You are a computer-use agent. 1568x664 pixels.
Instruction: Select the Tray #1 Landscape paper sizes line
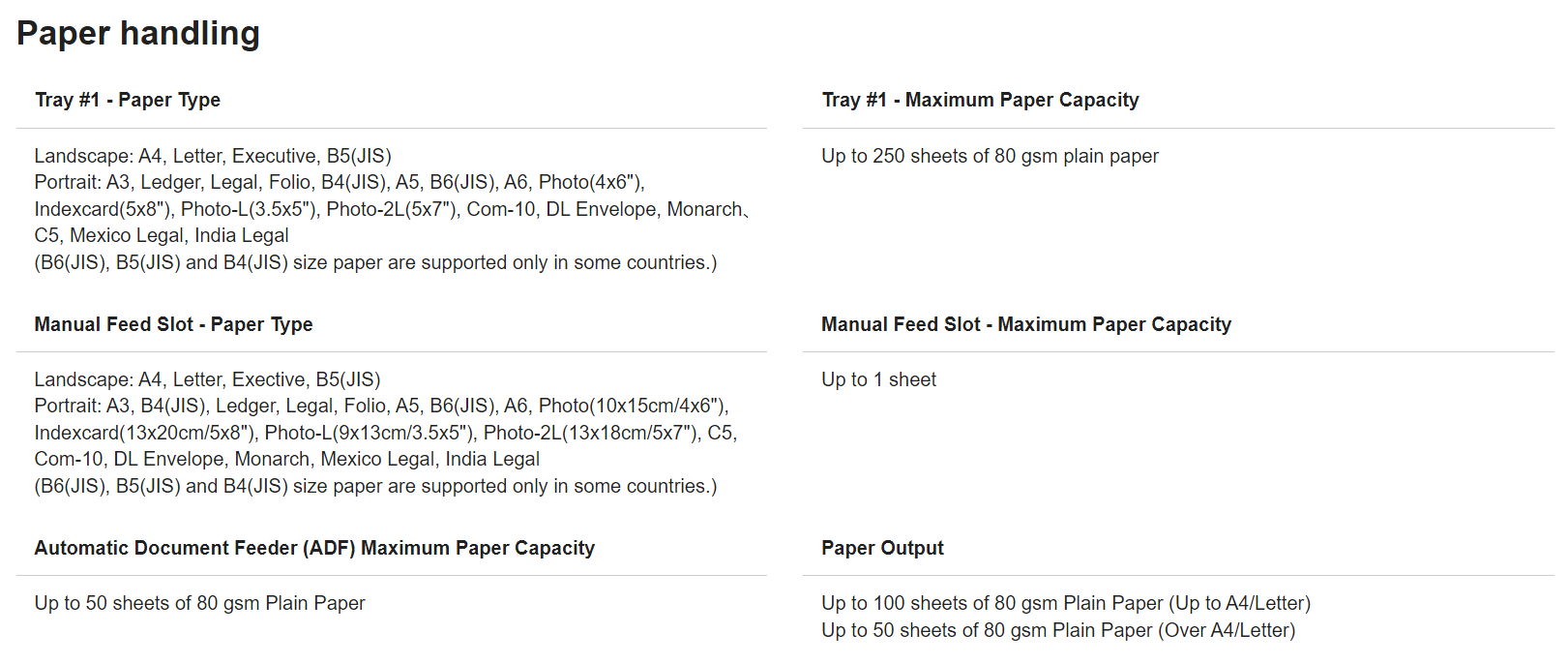[x=213, y=156]
